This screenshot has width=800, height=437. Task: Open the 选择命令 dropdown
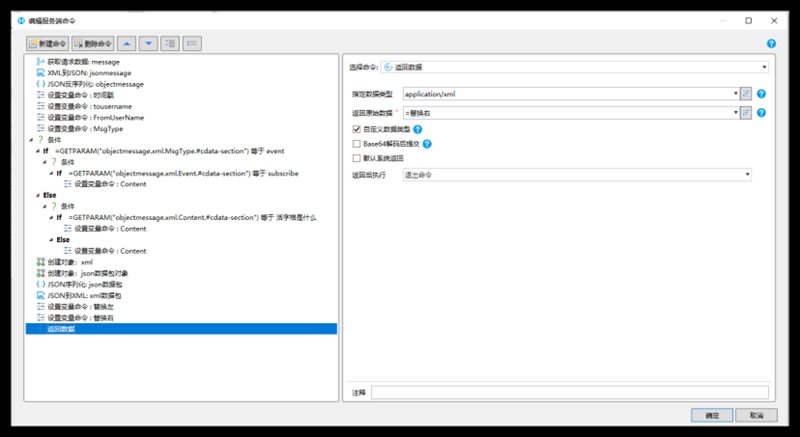574,67
